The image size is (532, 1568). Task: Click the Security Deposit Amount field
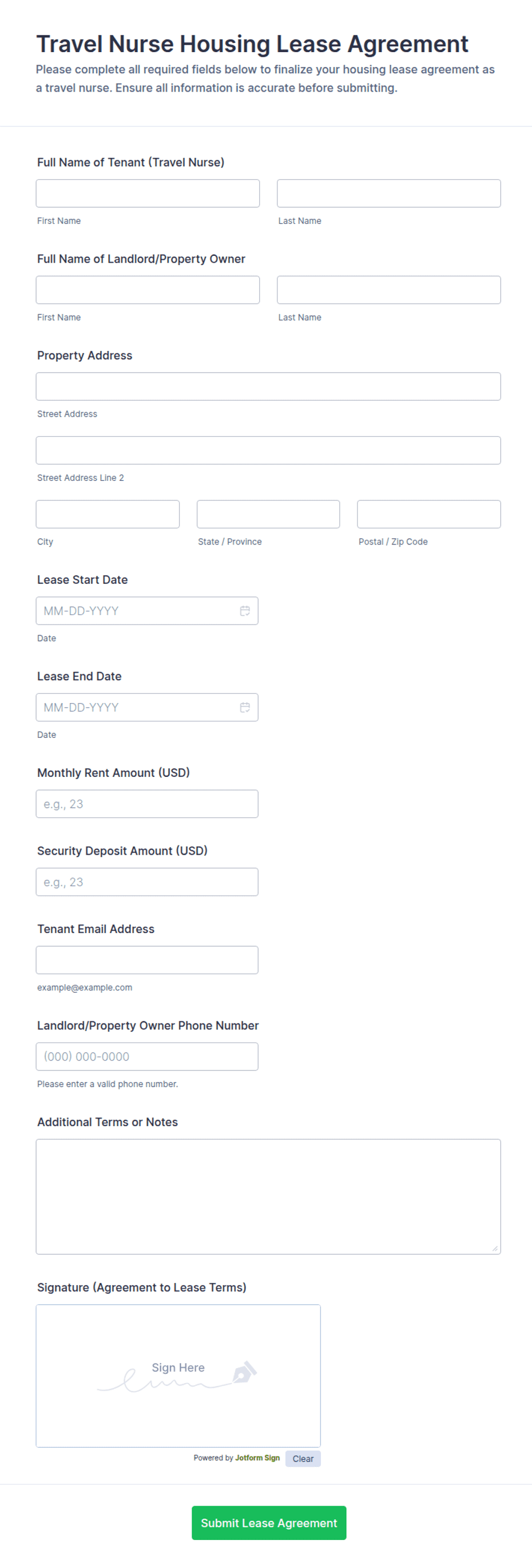(147, 882)
